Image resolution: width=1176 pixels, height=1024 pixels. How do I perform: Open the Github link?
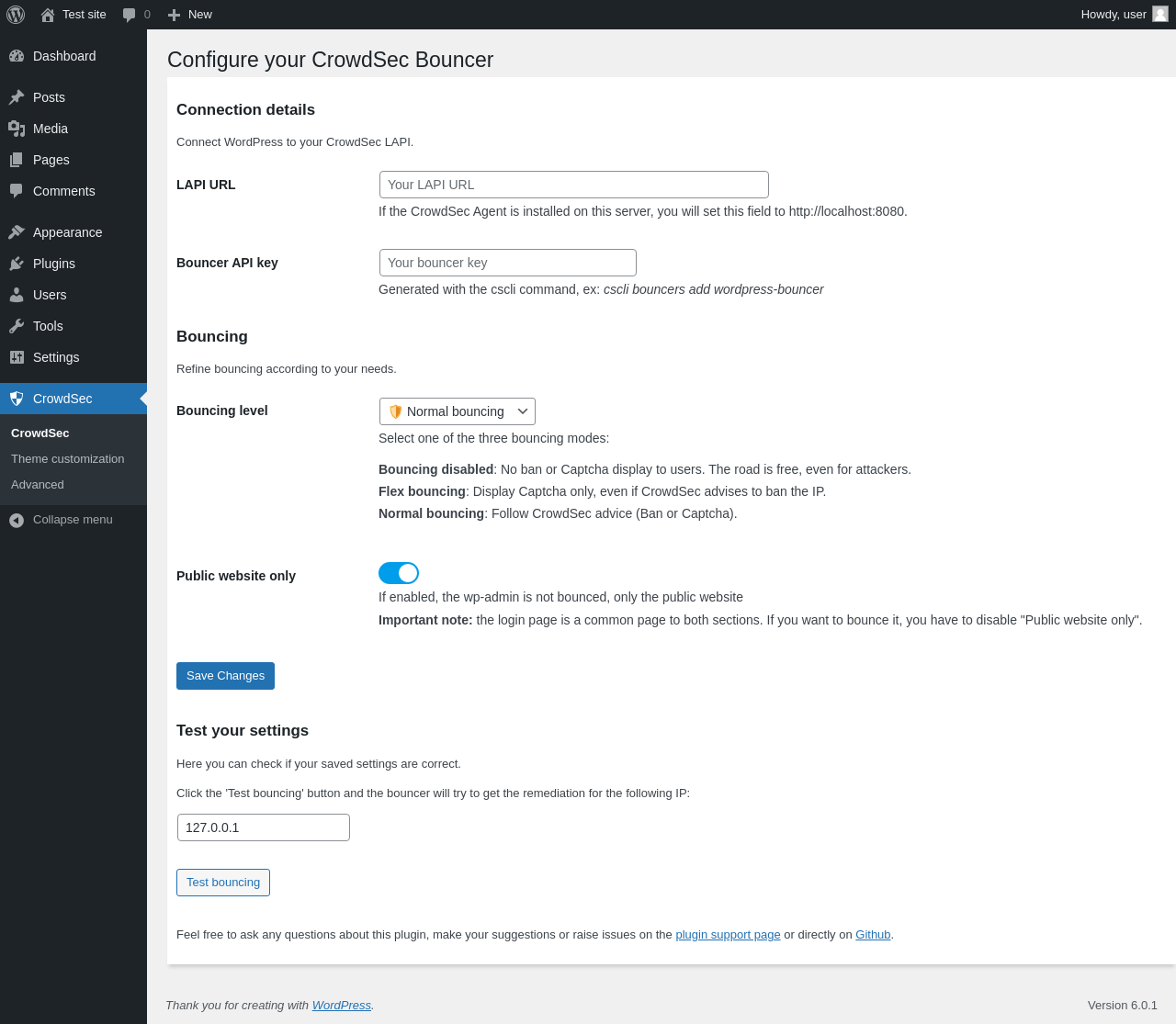coord(873,935)
